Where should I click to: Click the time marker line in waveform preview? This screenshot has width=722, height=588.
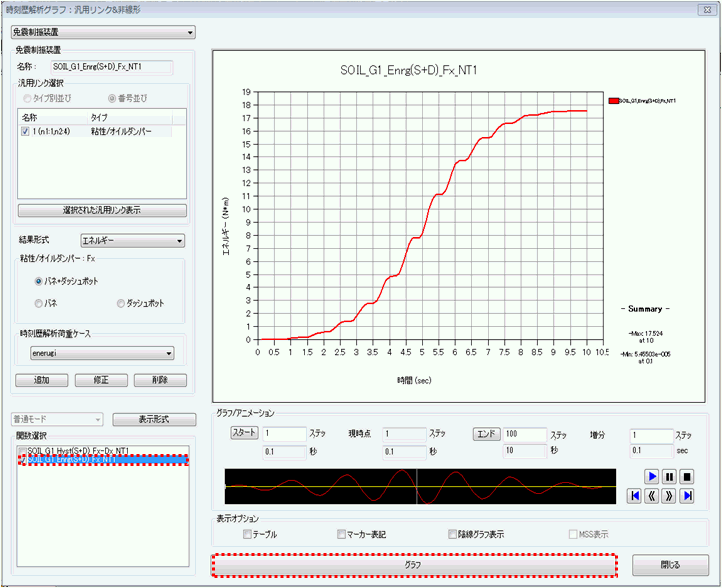(x=417, y=487)
